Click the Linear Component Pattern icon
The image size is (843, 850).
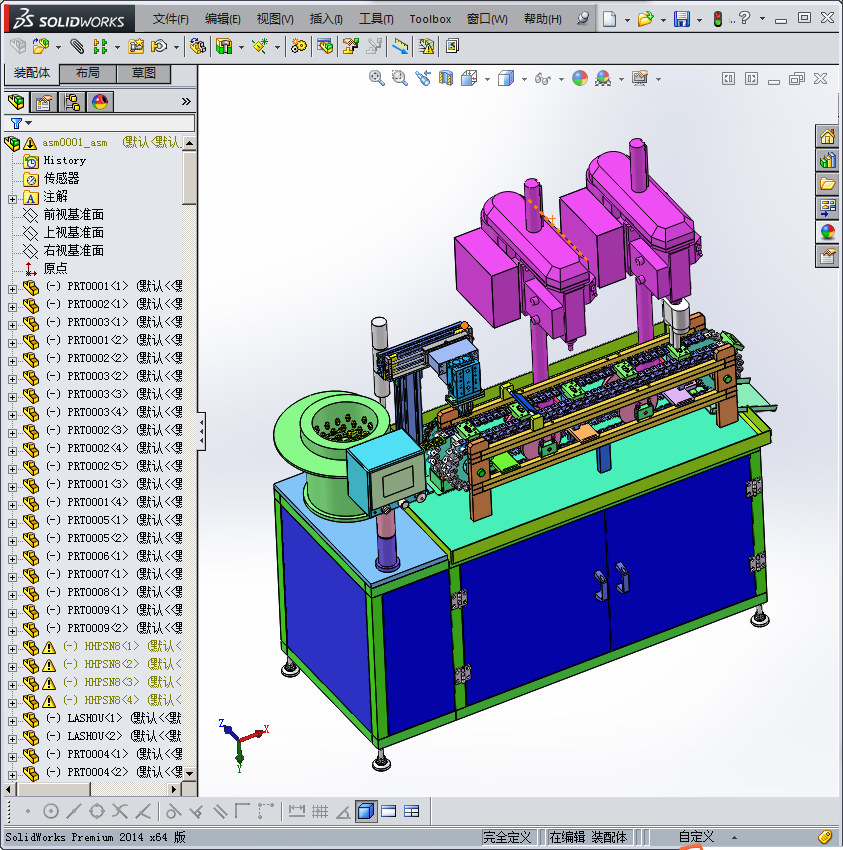click(x=100, y=47)
